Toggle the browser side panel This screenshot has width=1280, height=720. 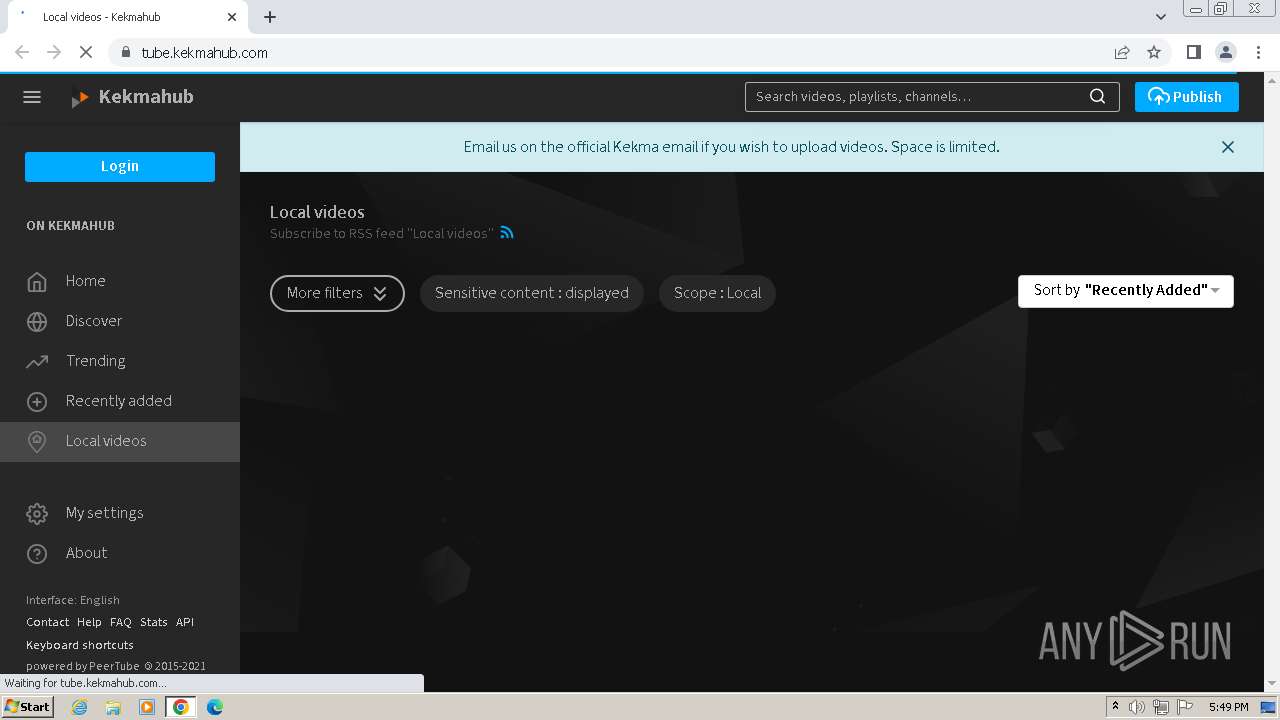(1193, 53)
